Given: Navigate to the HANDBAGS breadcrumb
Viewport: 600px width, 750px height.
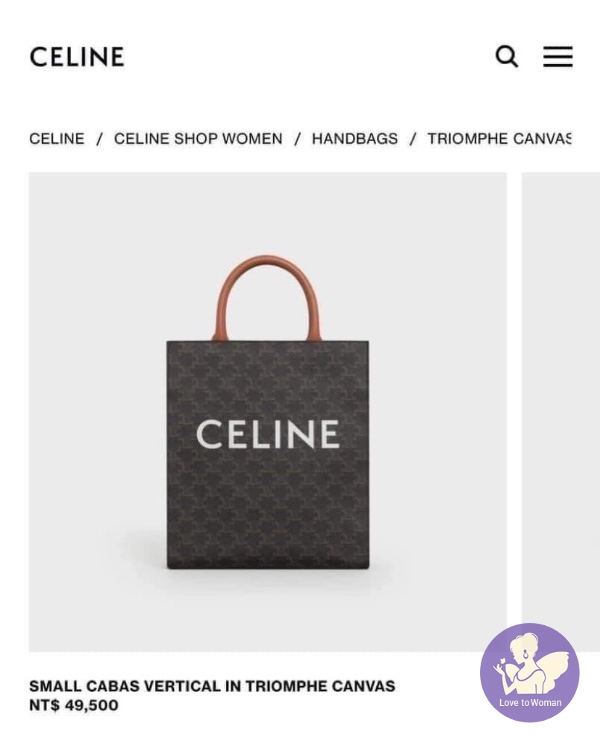Looking at the screenshot, I should [x=355, y=139].
